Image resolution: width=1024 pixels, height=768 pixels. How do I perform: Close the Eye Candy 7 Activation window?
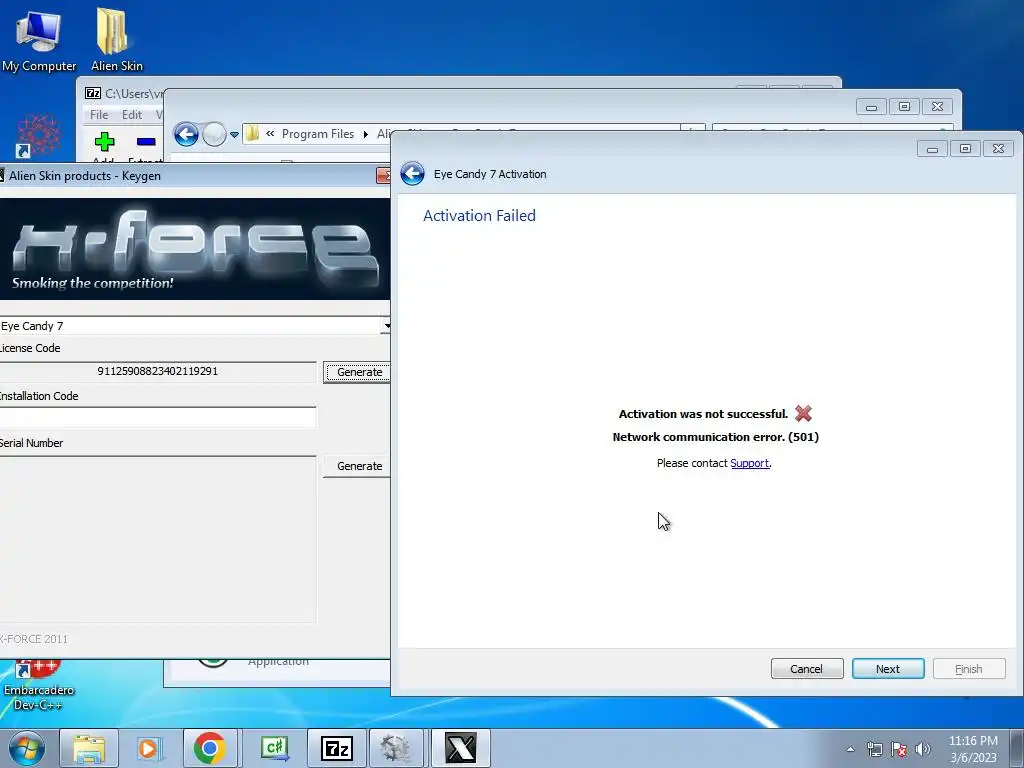[x=999, y=149]
